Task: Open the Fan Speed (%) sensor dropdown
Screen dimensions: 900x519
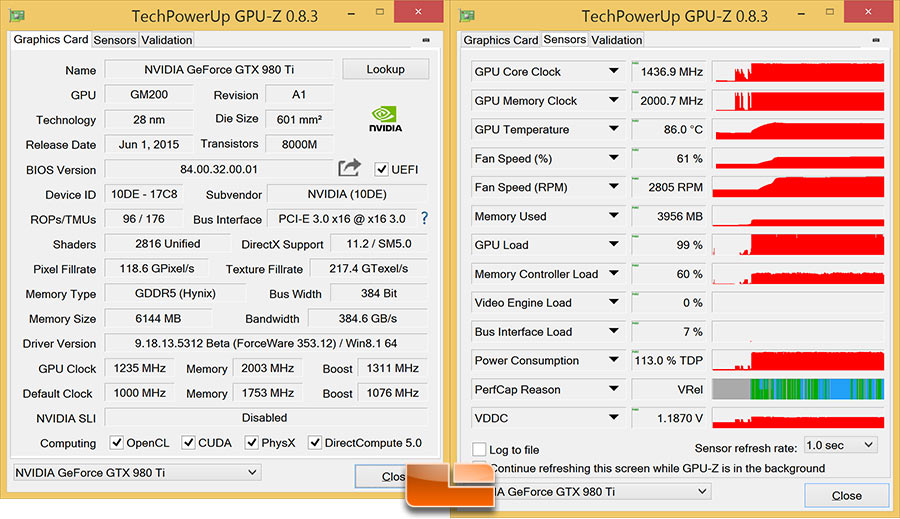Action: pos(614,158)
